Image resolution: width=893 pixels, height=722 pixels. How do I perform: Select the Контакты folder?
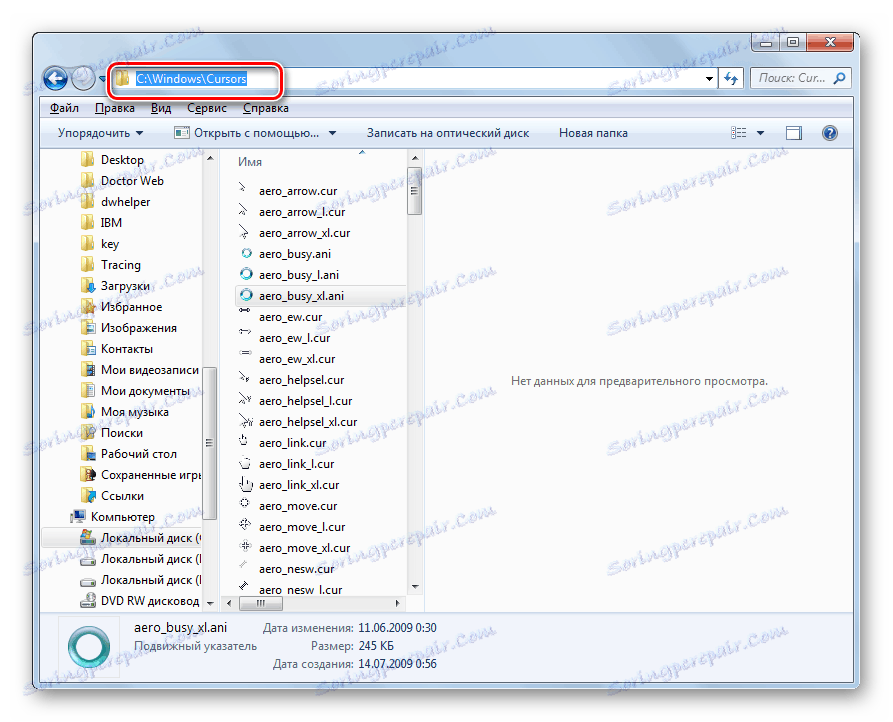tap(126, 349)
